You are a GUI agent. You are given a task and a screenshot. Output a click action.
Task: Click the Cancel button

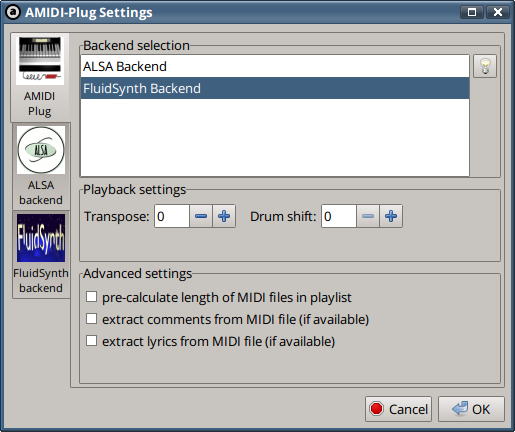point(398,409)
